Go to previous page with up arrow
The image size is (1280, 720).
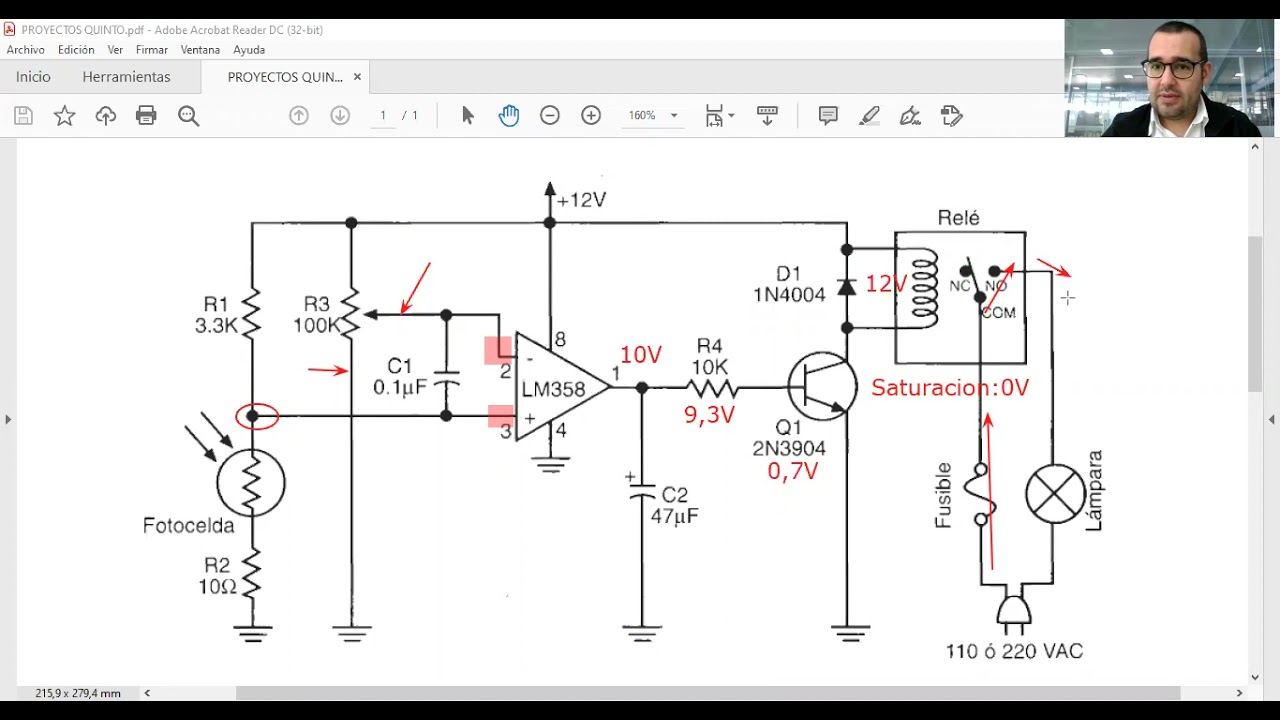coord(299,116)
